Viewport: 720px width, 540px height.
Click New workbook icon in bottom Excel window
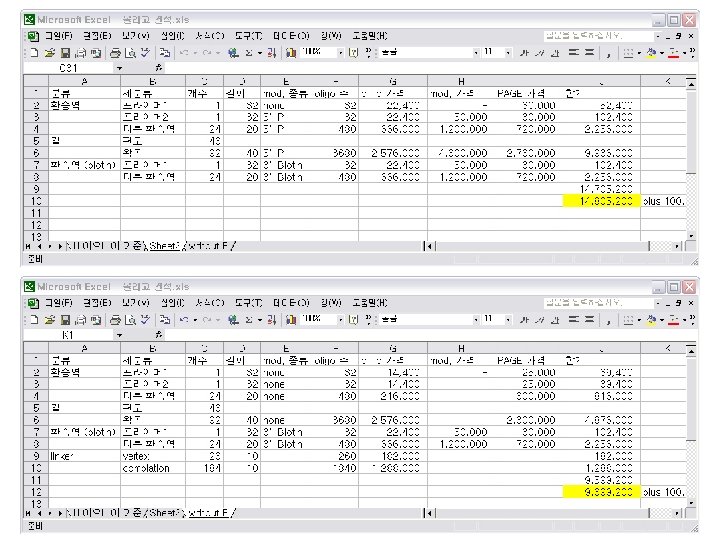[34, 320]
